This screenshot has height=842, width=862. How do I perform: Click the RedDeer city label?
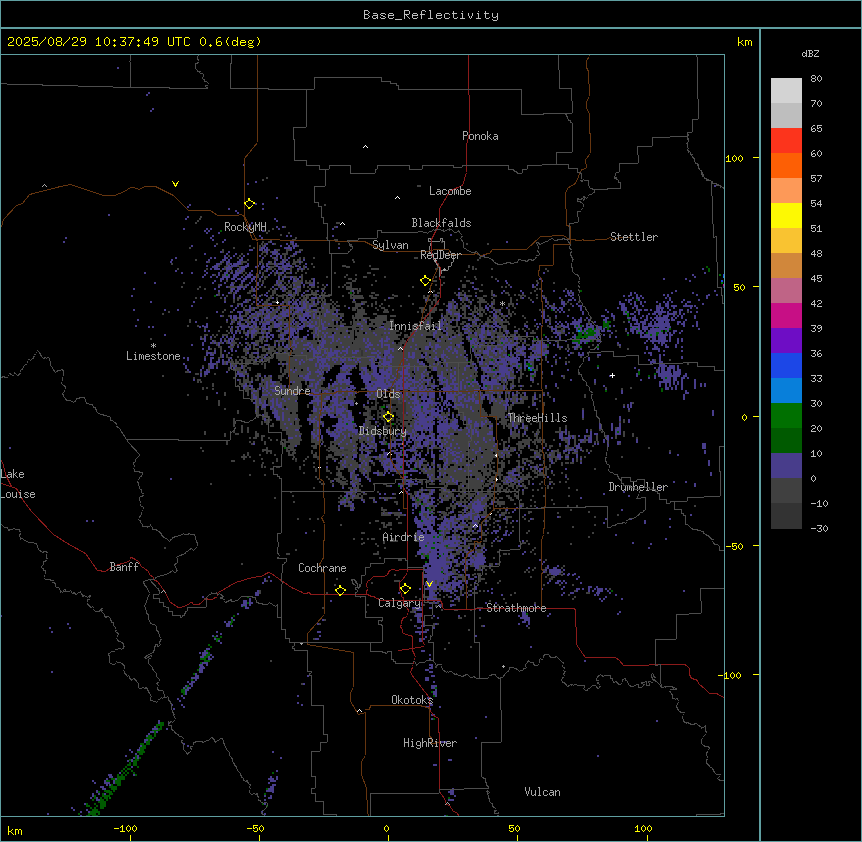(440, 255)
